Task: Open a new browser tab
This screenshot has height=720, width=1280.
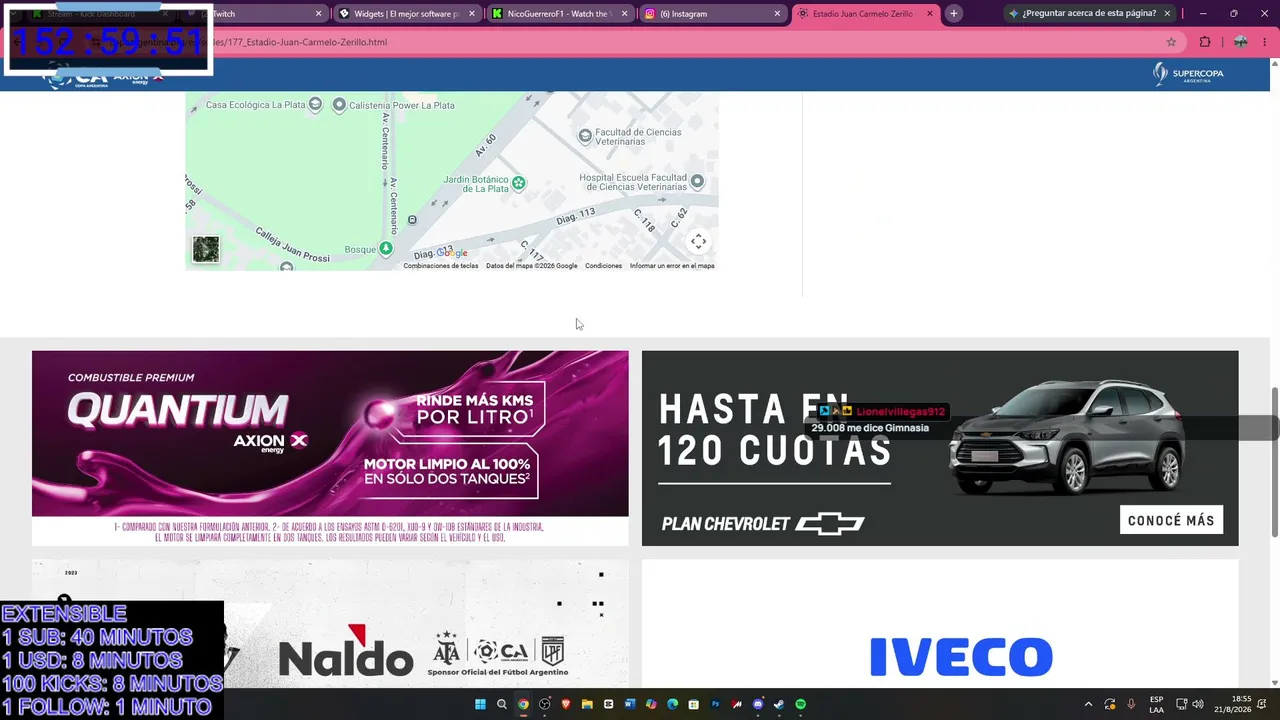Action: (x=954, y=13)
